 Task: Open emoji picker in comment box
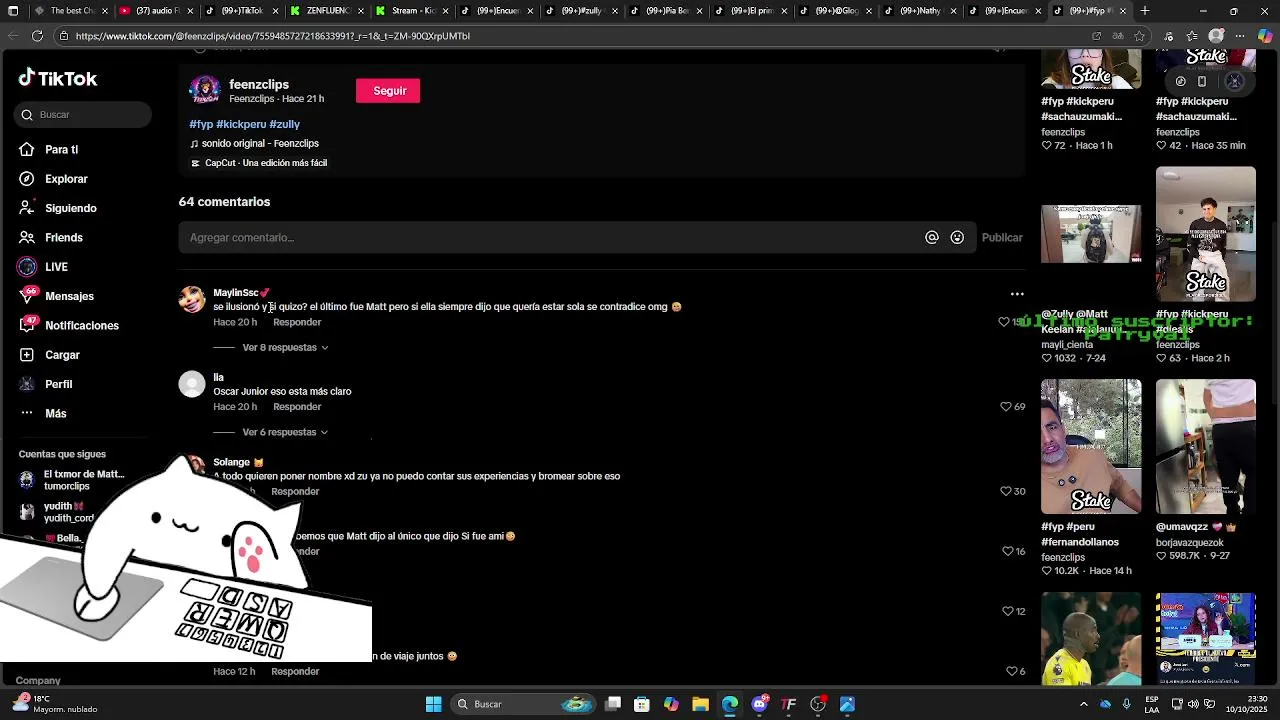tap(957, 238)
